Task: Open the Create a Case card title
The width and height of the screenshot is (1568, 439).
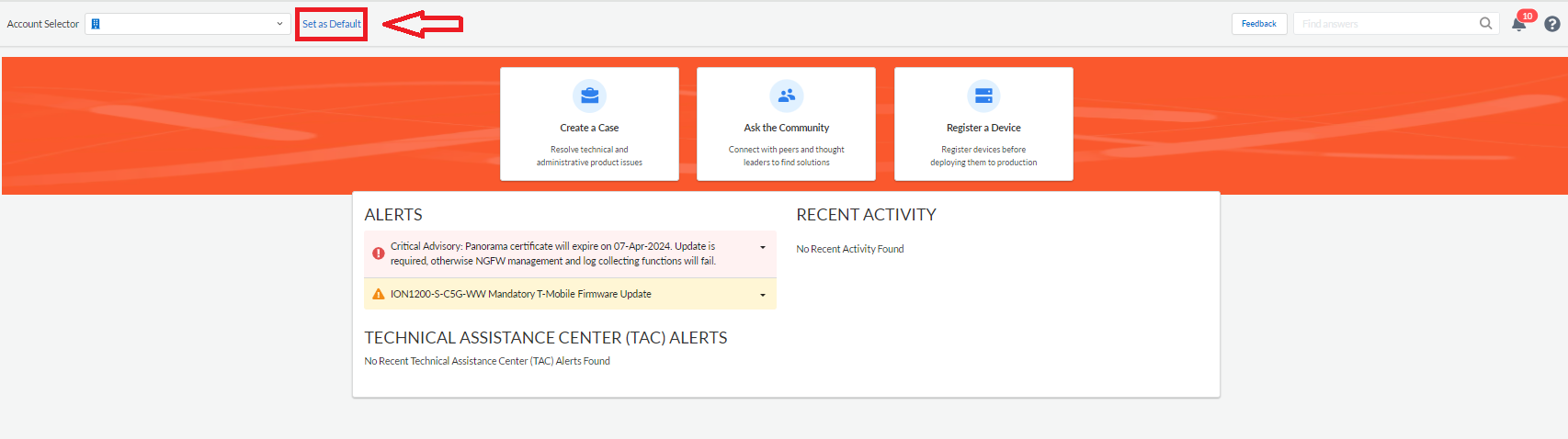Action: coord(589,128)
